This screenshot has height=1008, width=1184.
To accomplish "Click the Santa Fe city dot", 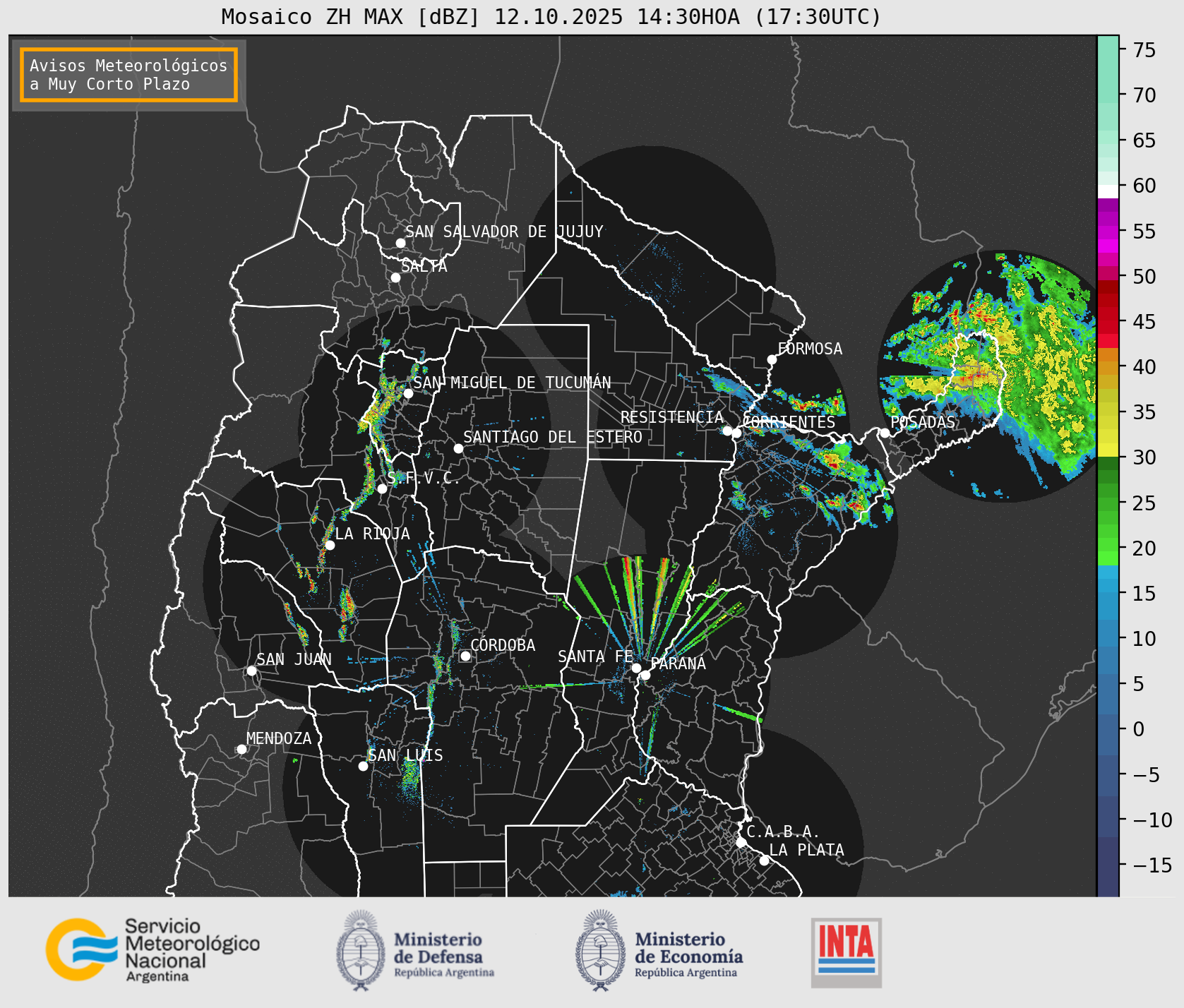I will click(x=636, y=668).
